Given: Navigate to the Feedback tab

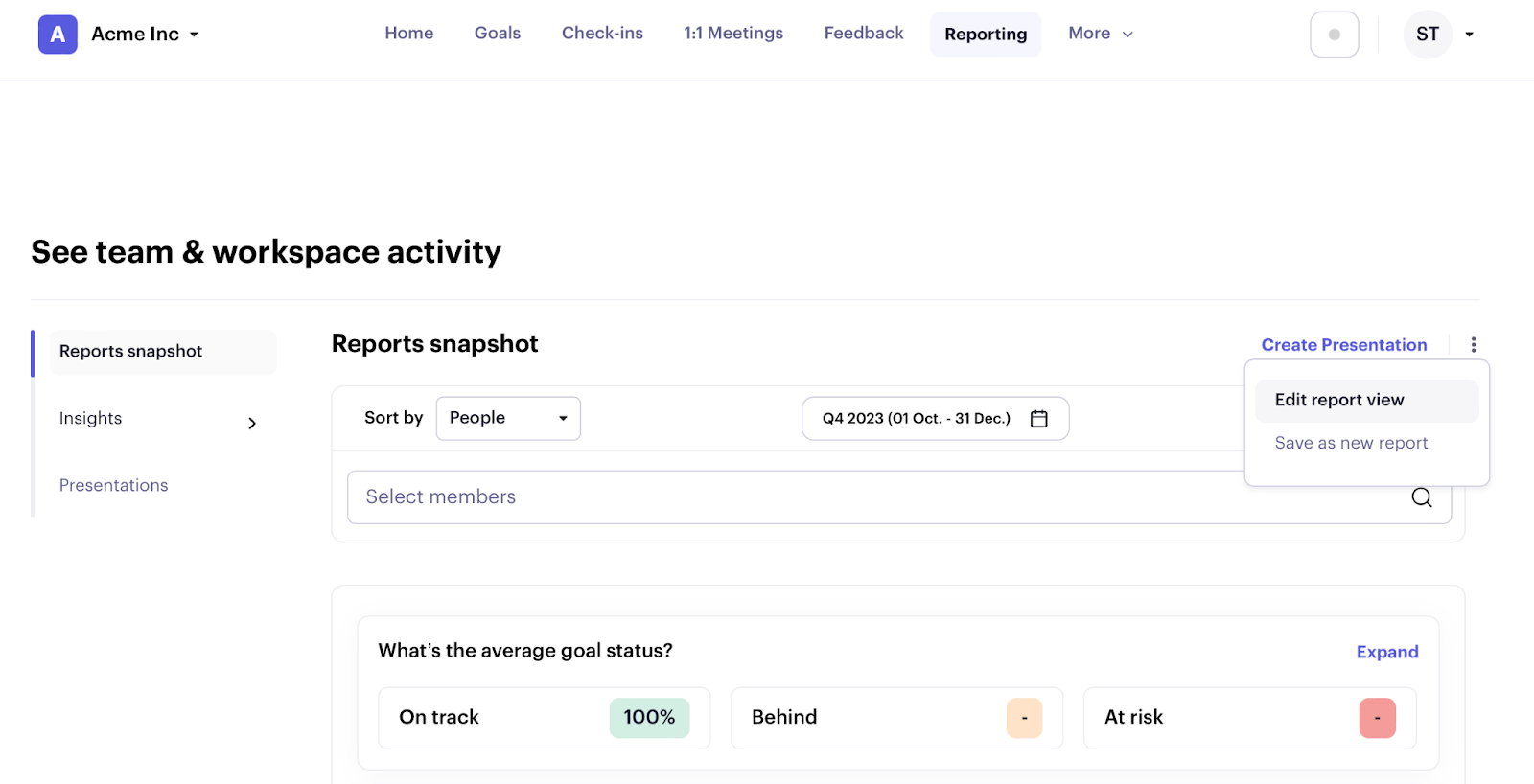Looking at the screenshot, I should pos(864,34).
